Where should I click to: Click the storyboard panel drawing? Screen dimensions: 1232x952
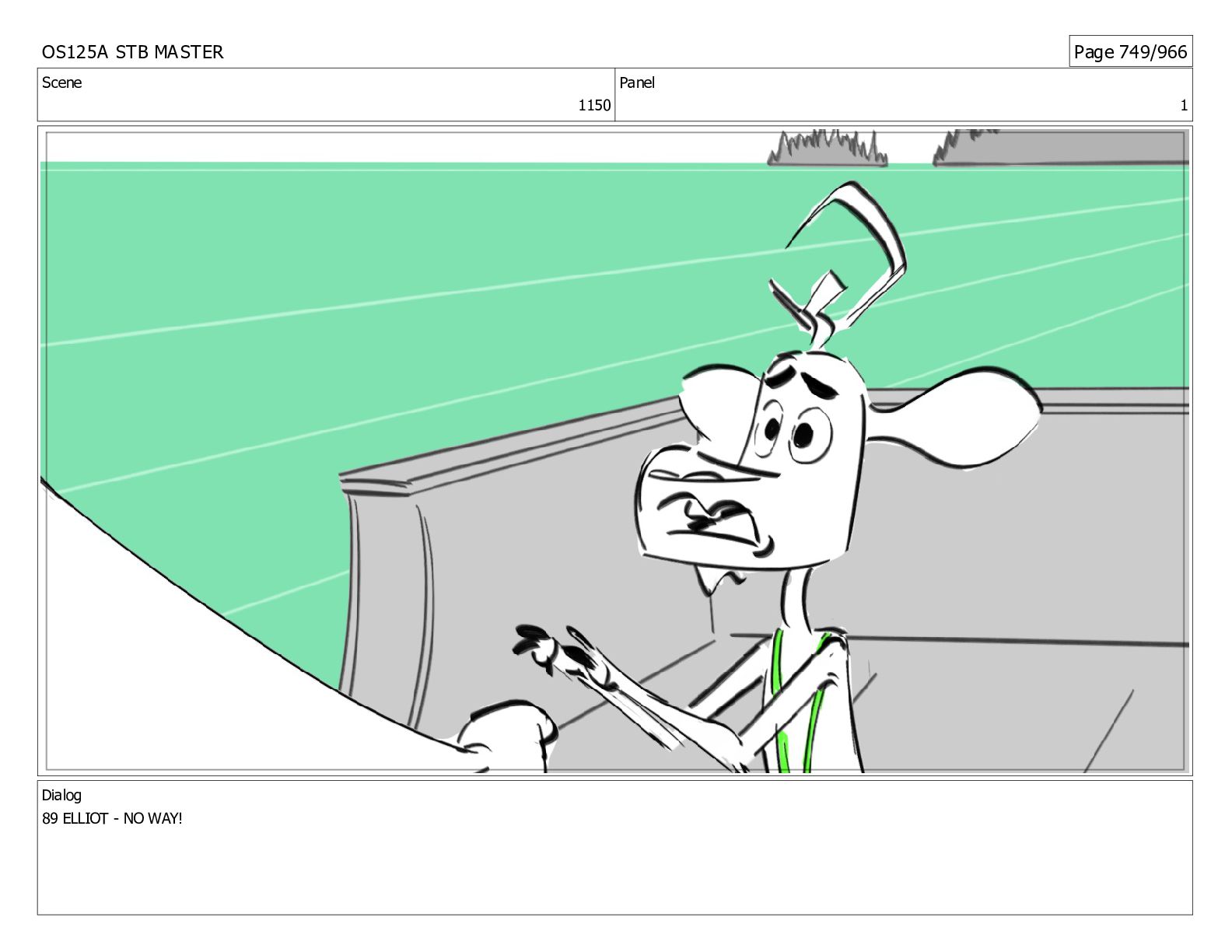pos(615,451)
